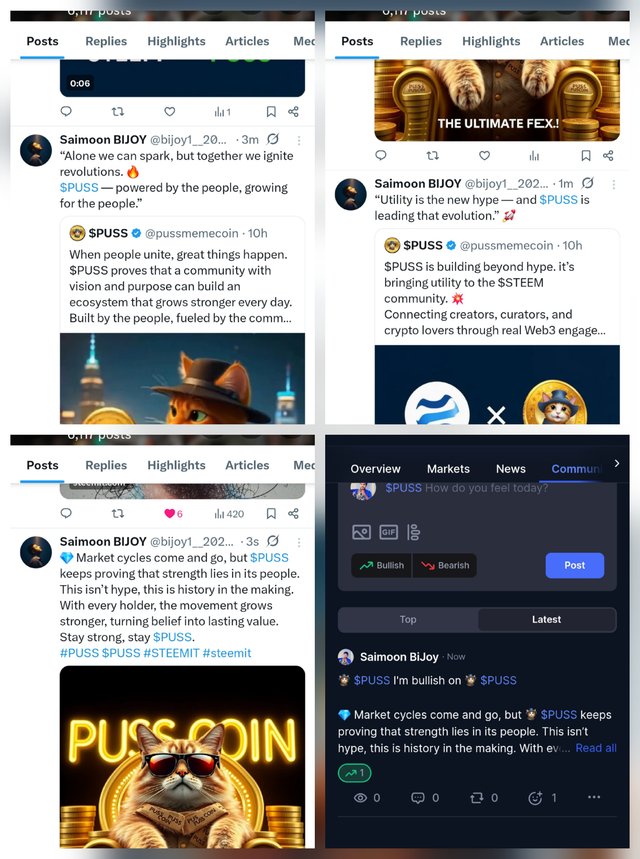Viewport: 640px width, 859px height.
Task: Select the Bullish sentiment toggle
Action: coord(382,565)
